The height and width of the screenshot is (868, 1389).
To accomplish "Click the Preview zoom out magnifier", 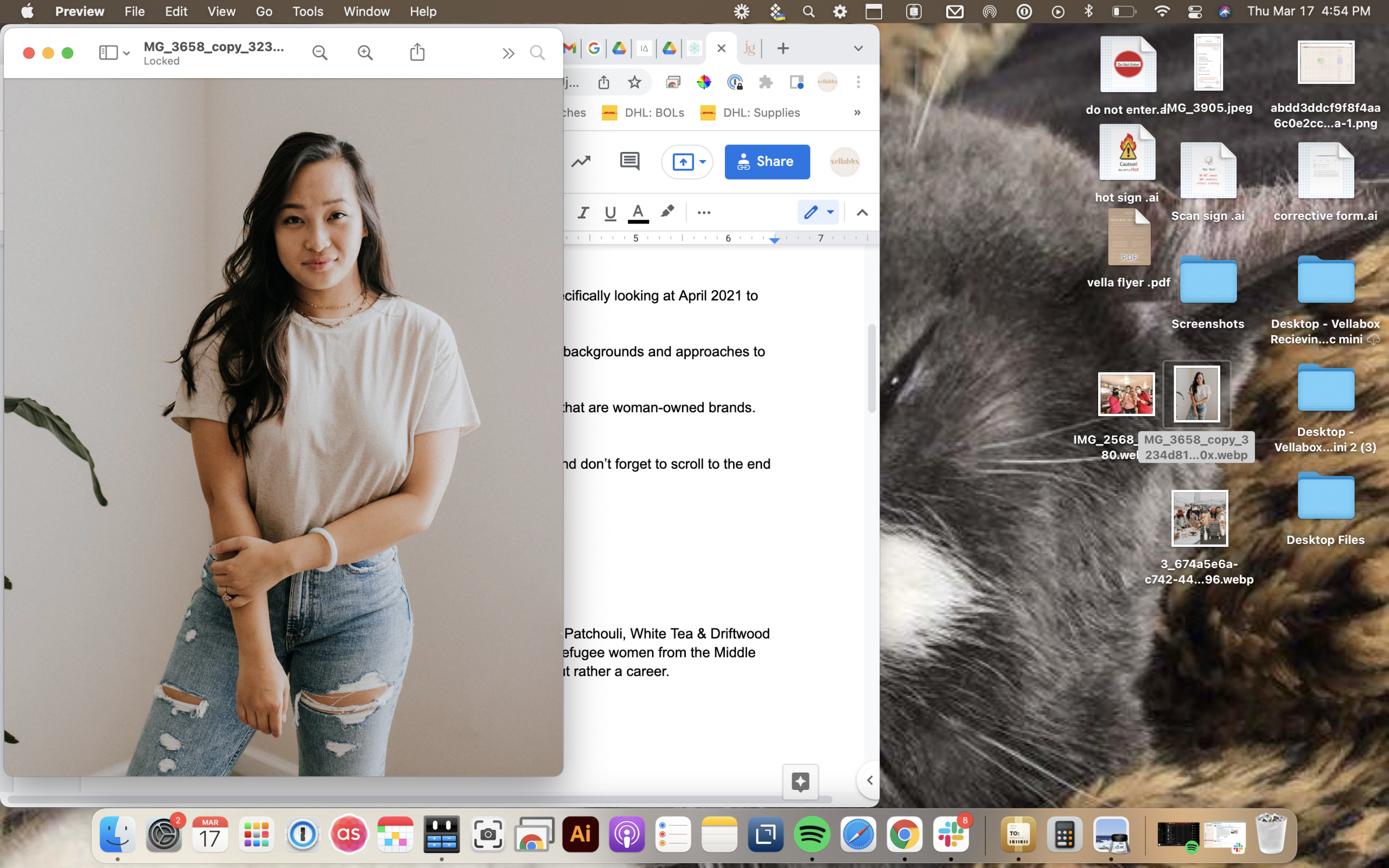I will point(320,53).
